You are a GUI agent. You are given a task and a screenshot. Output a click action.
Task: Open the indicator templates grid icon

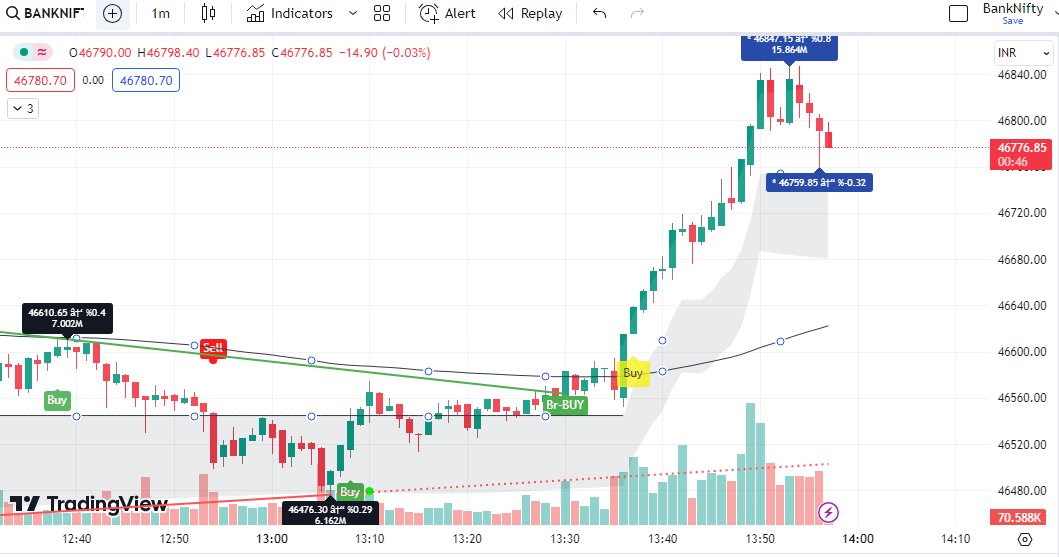point(382,14)
